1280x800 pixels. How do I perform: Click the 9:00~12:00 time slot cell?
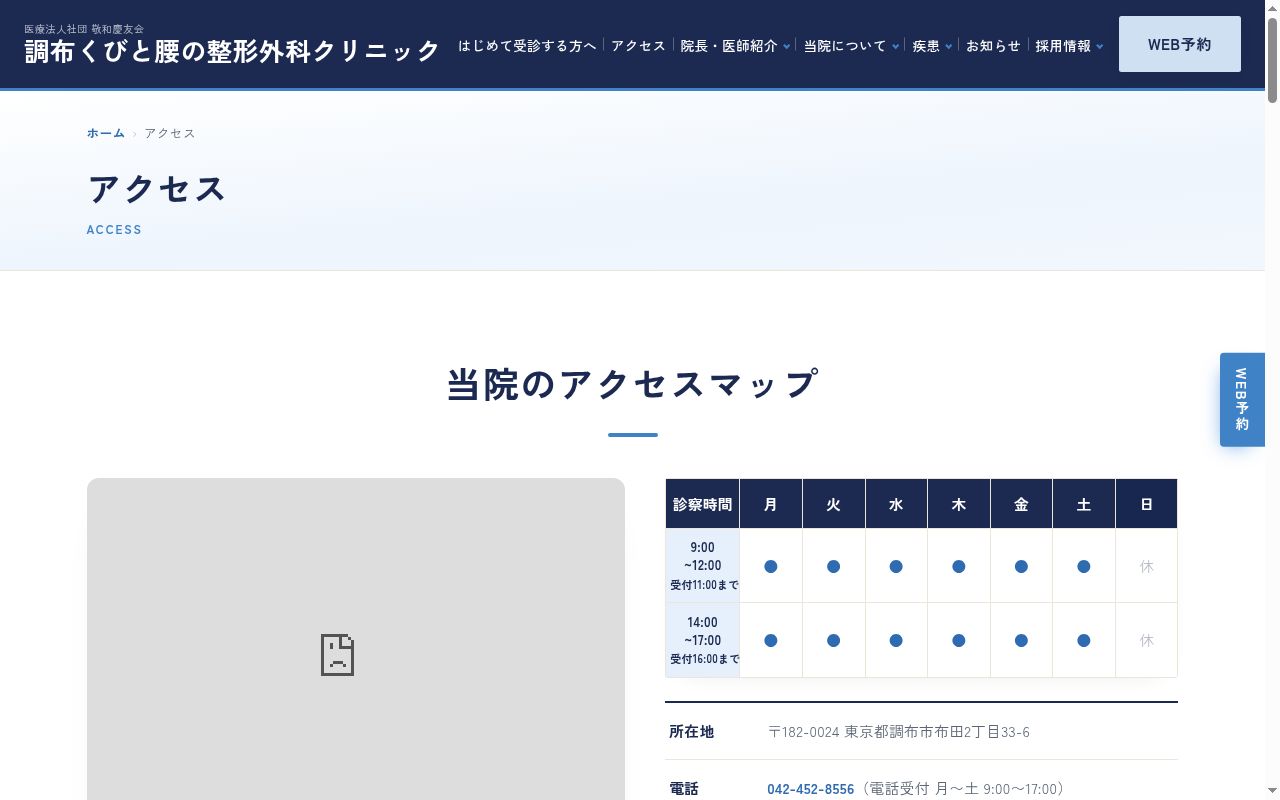click(702, 566)
